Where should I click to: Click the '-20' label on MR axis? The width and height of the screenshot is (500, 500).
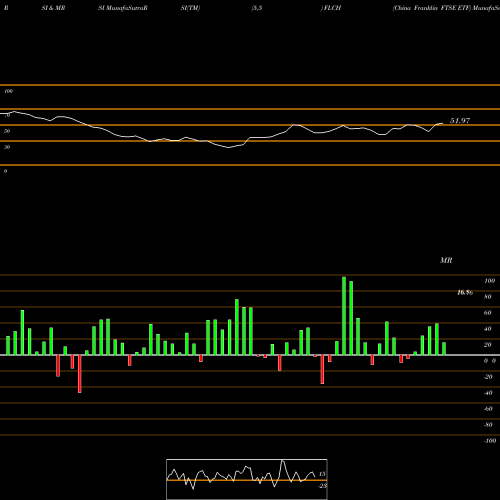488,377
